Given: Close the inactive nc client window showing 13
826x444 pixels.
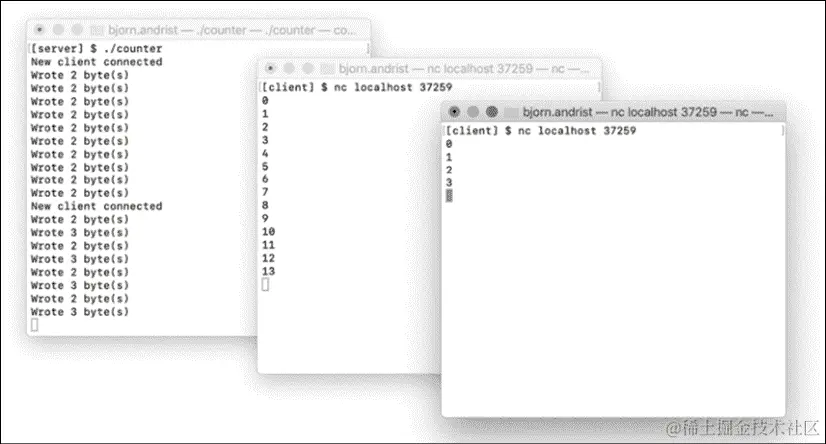Looking at the screenshot, I should pos(270,68).
